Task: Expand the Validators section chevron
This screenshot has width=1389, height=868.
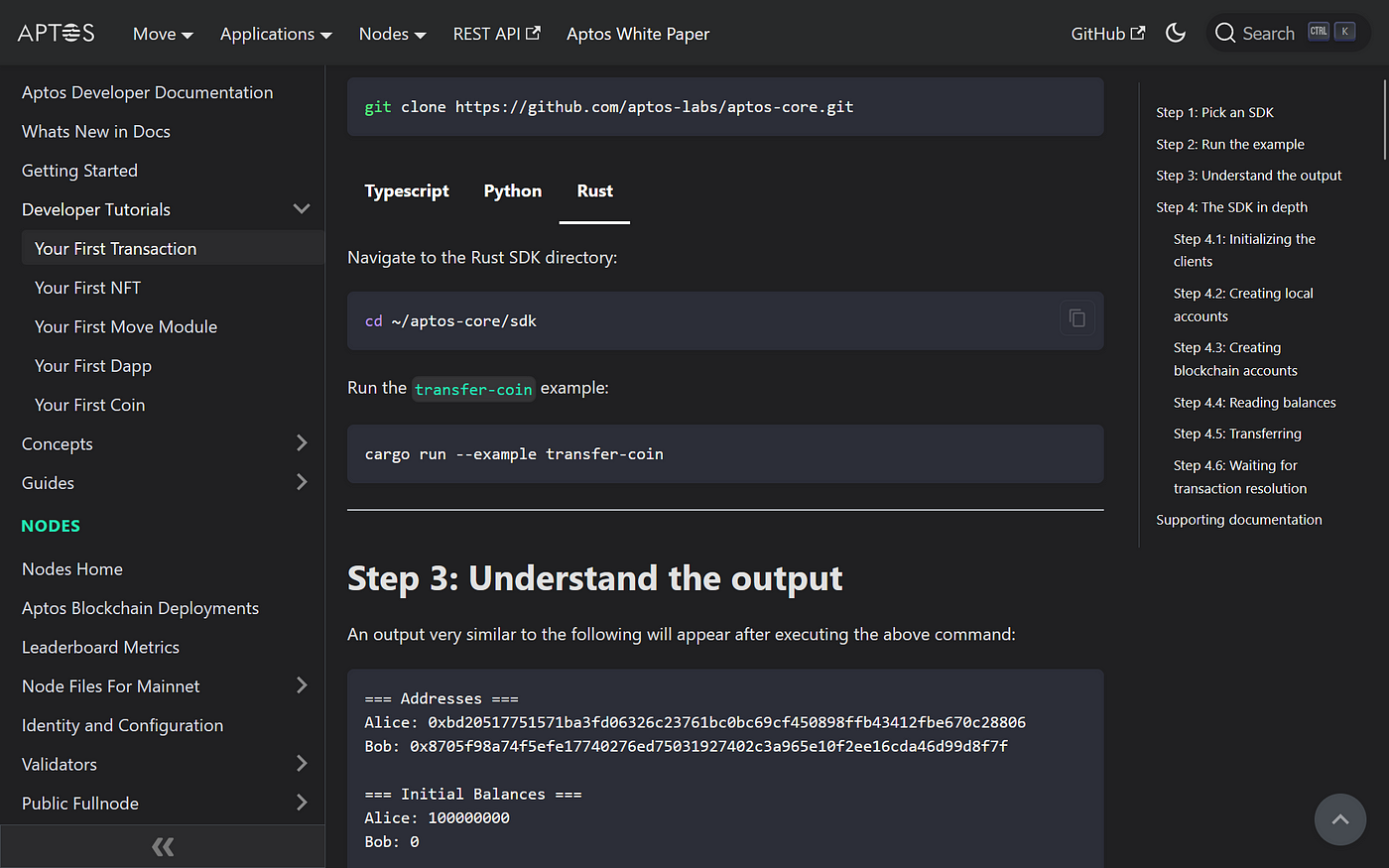Action: click(x=302, y=764)
